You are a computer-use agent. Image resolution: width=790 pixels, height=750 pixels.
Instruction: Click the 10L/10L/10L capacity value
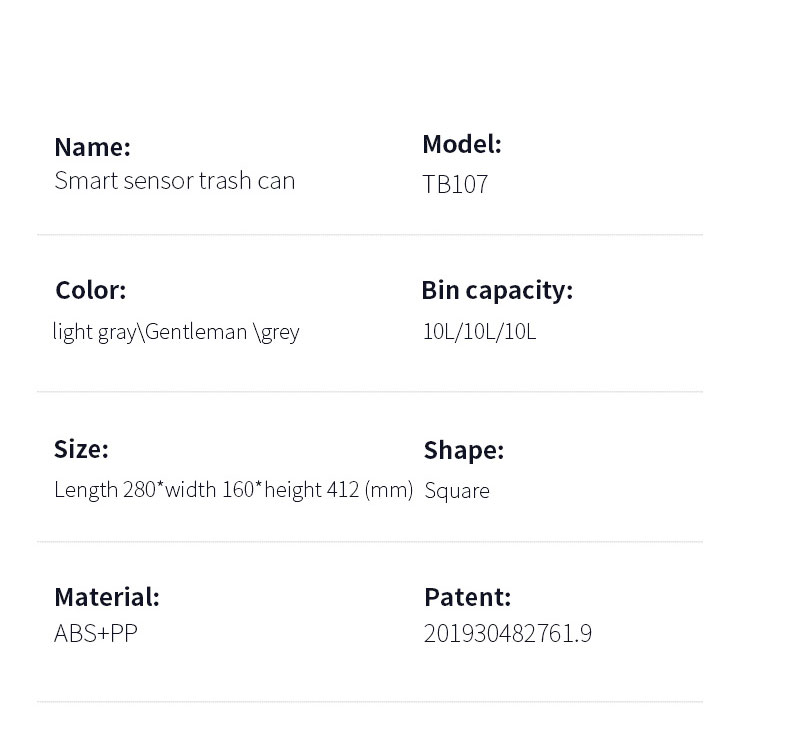(x=480, y=332)
